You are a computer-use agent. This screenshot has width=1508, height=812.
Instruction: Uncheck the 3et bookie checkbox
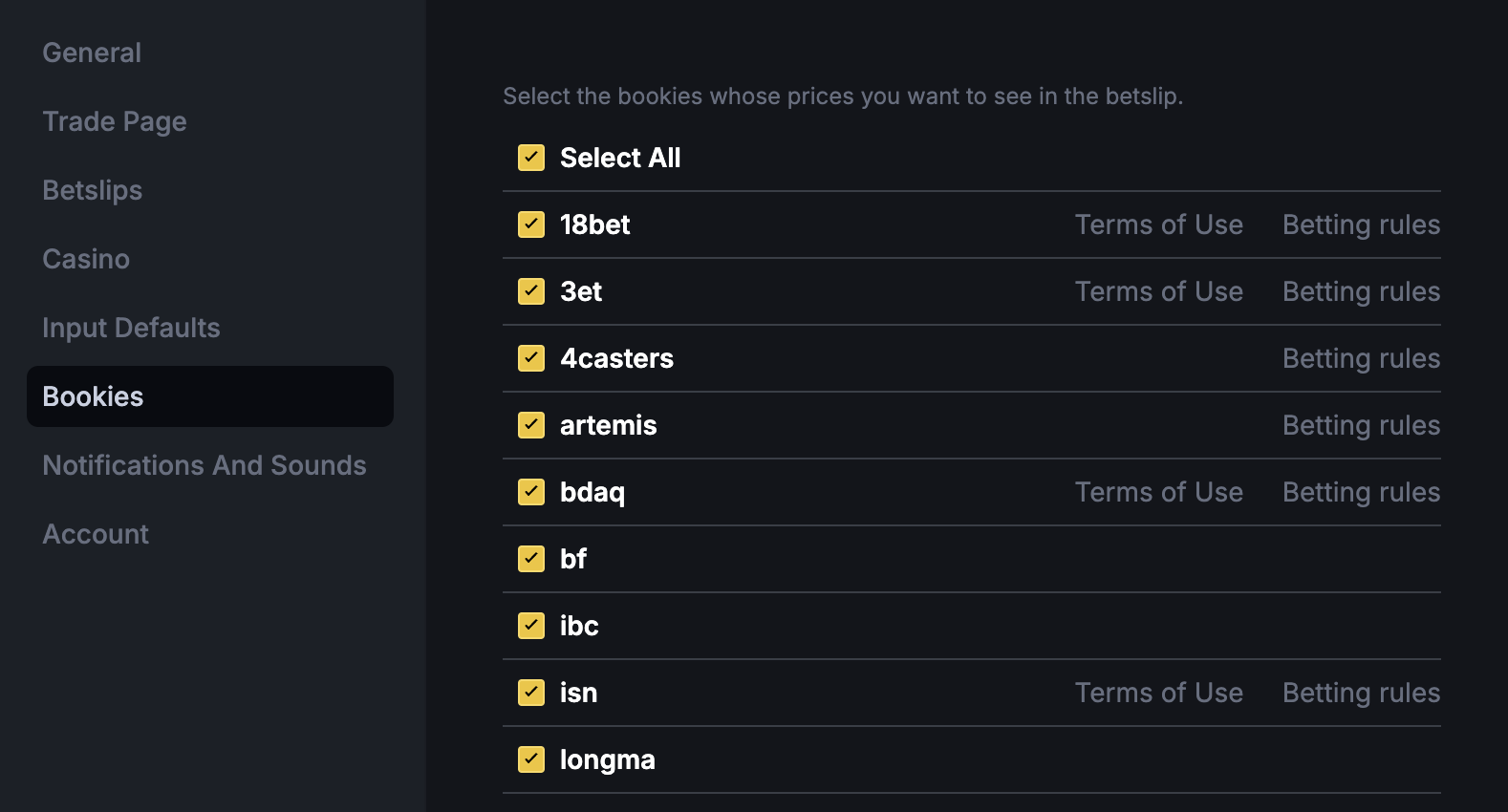tap(531, 291)
